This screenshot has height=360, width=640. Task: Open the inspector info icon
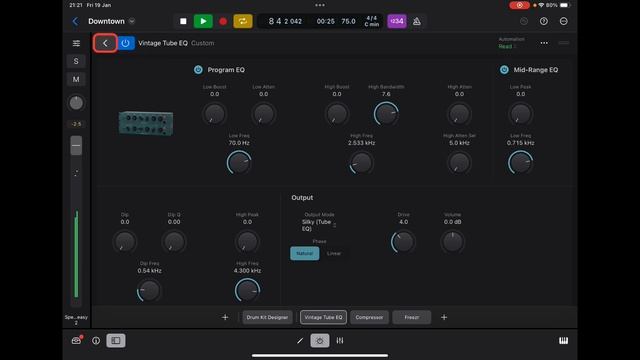click(96, 340)
